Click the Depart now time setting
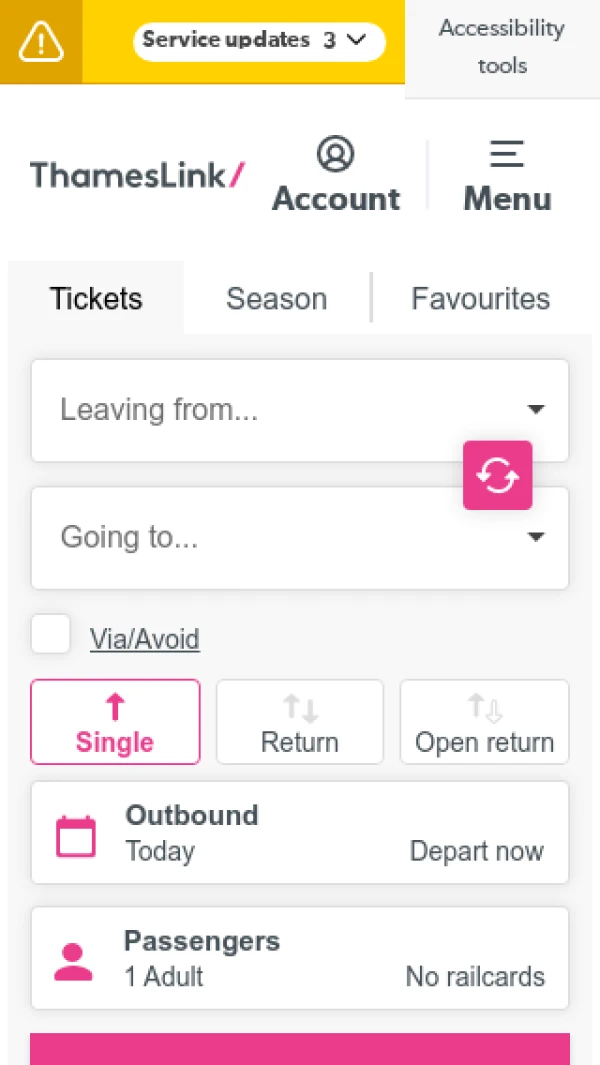The image size is (600, 1065). click(477, 851)
